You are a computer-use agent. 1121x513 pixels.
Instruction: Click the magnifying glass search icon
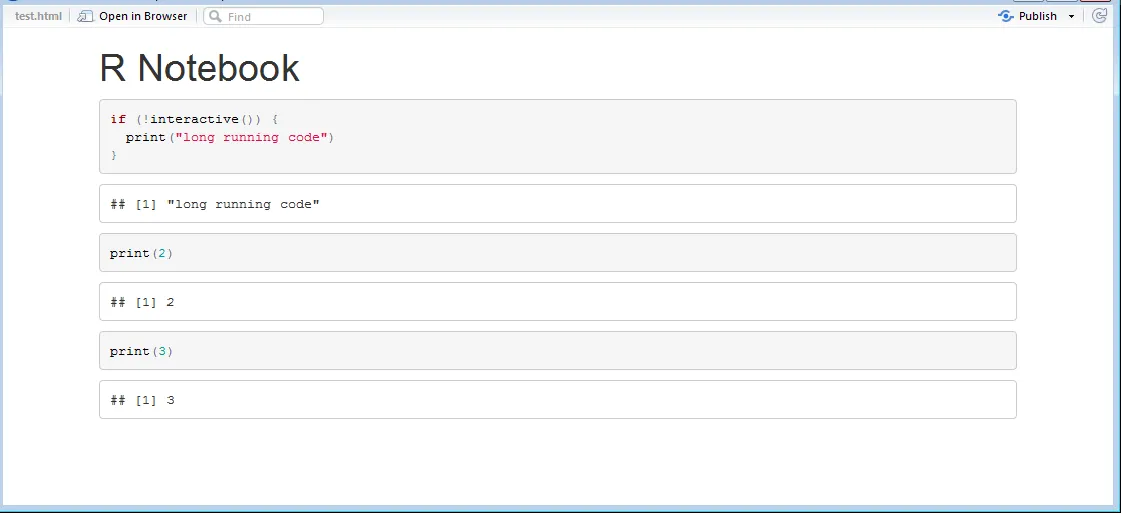point(215,16)
